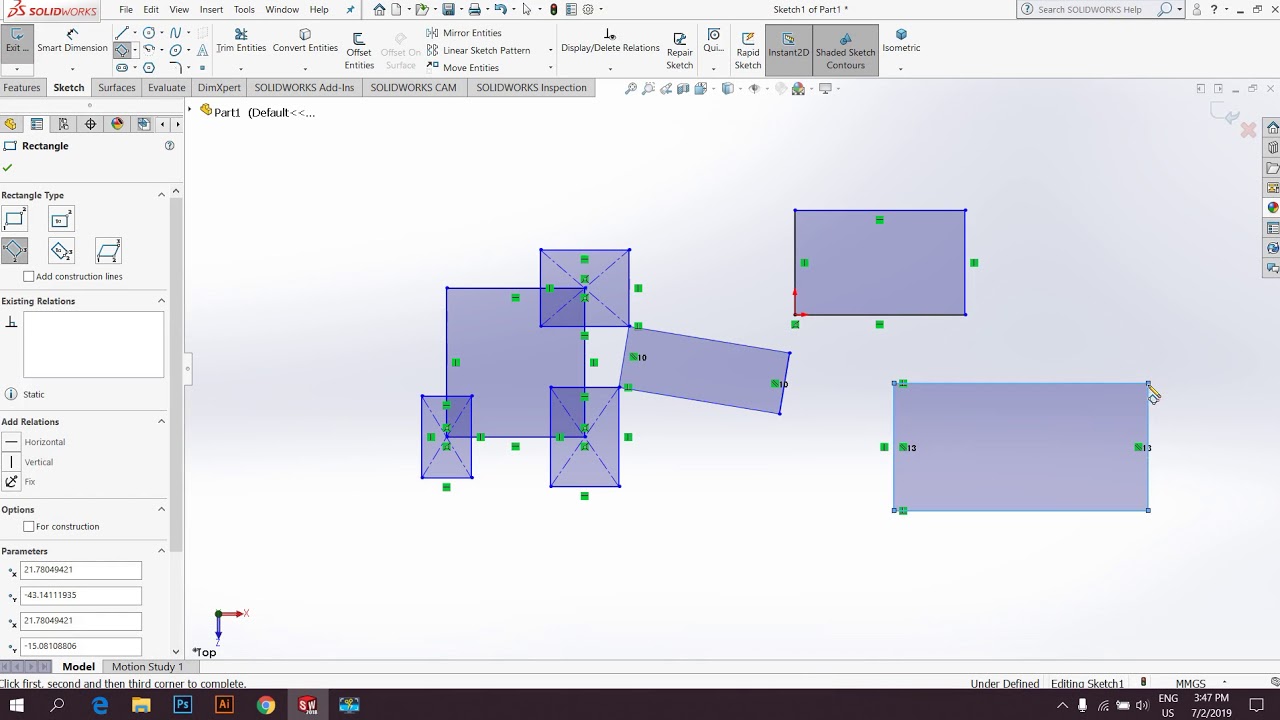
Task: Click the Search SOLIDWORKS Help field
Action: [x=1096, y=10]
